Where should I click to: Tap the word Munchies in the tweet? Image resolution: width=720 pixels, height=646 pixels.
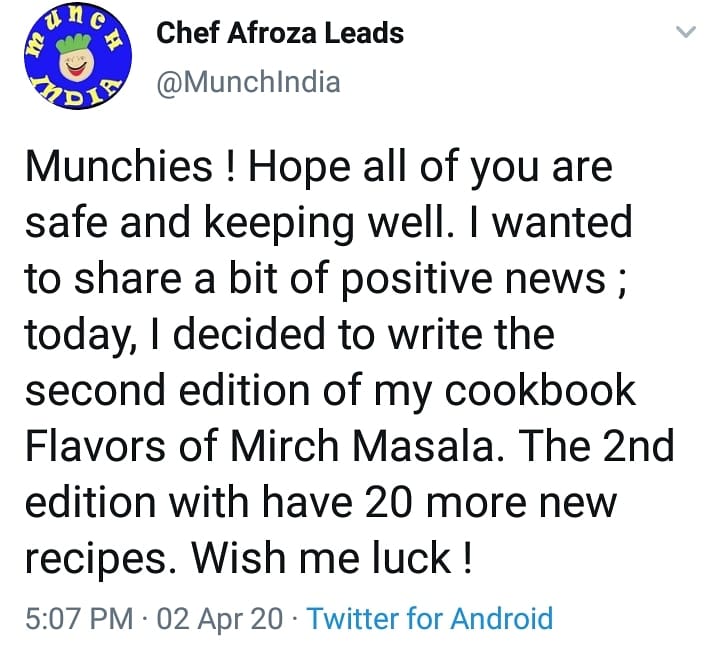(x=119, y=166)
